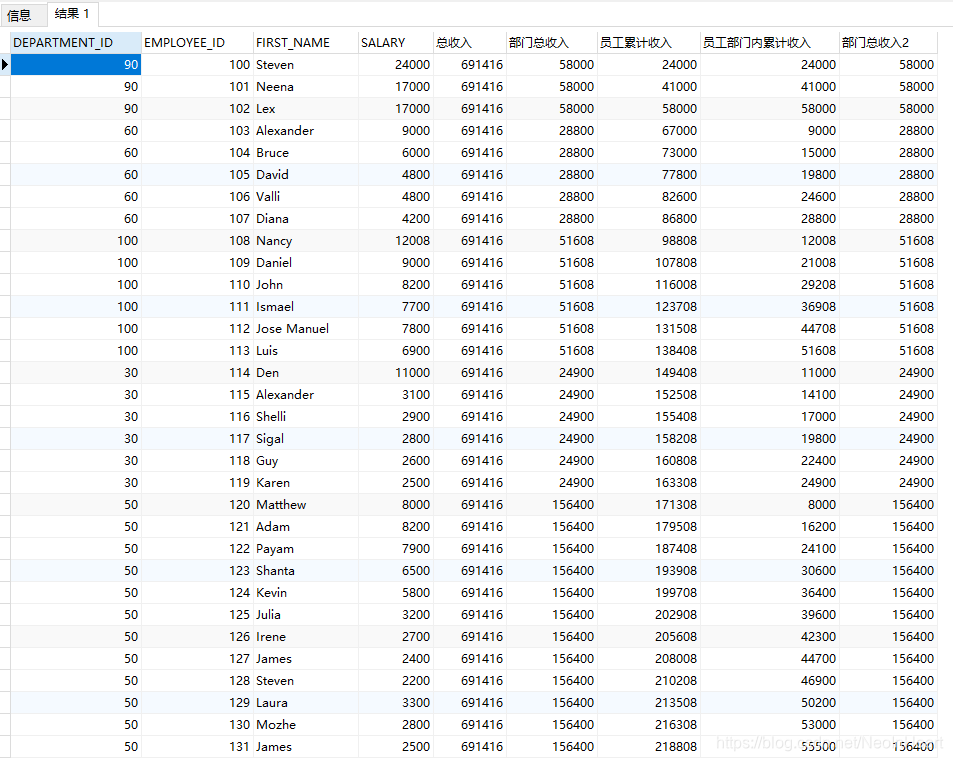This screenshot has height=761, width=953.
Task: Click the 部门总收入 column header
Action: pos(551,43)
